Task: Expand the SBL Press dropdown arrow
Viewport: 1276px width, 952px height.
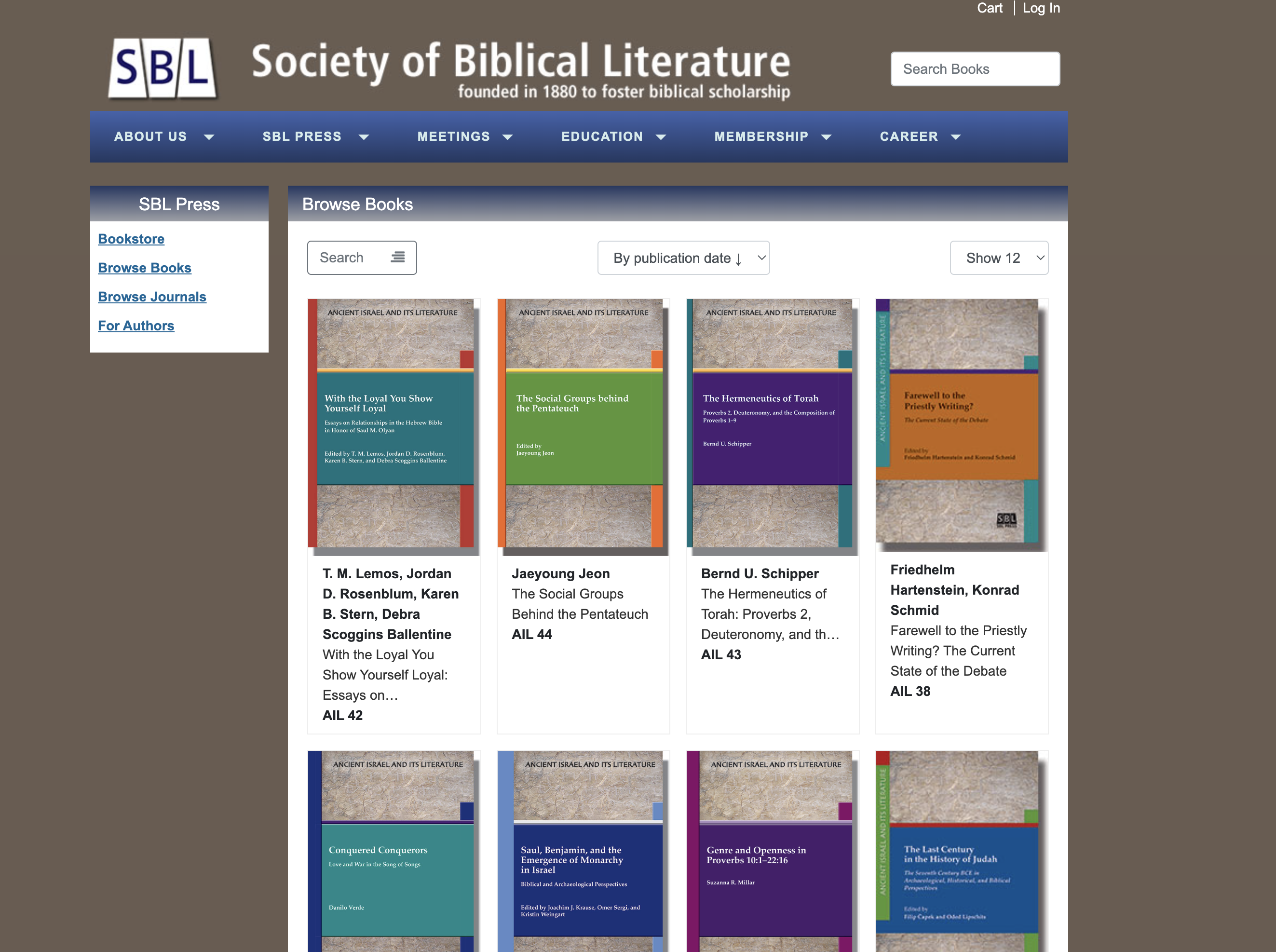Action: (364, 137)
